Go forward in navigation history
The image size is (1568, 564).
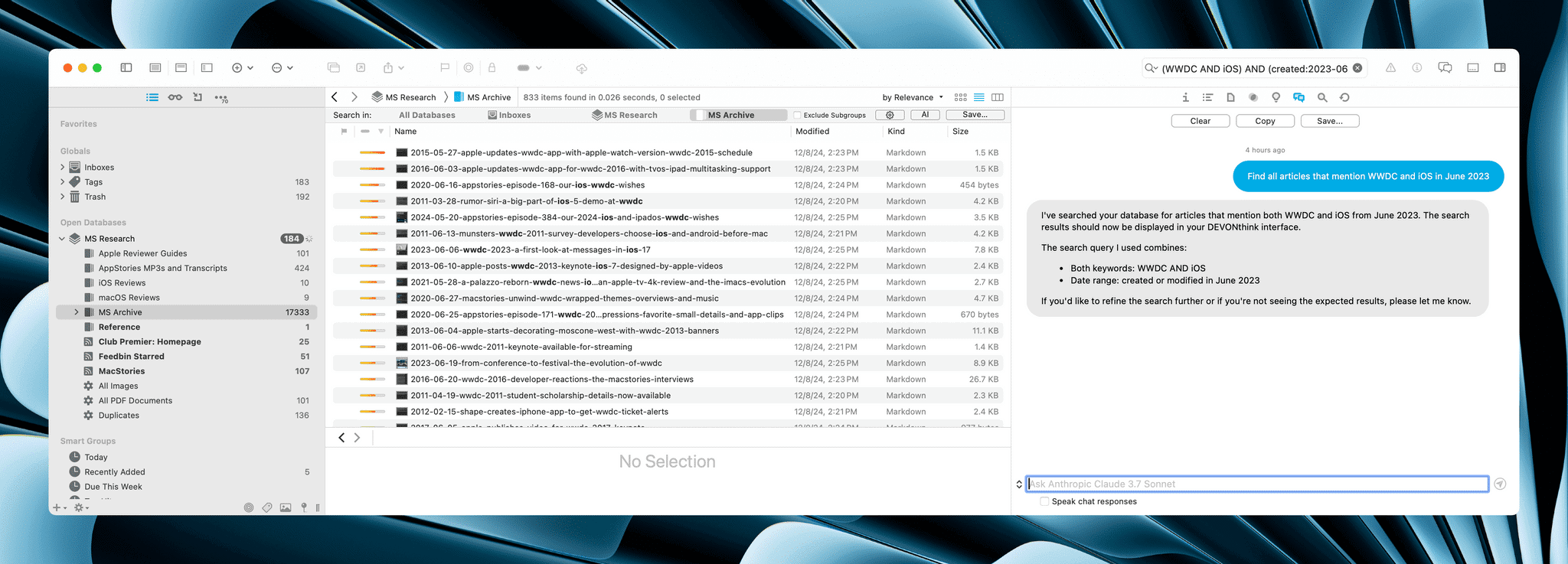pyautogui.click(x=354, y=97)
